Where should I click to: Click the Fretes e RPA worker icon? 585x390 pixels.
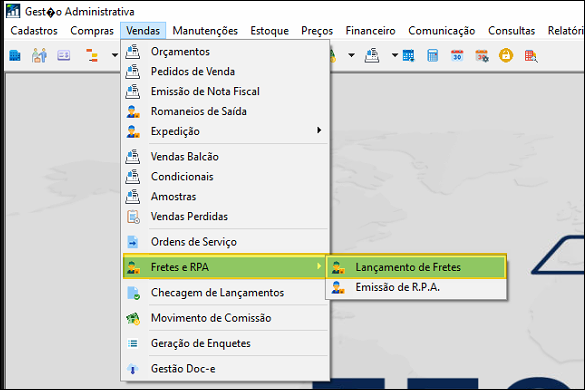(133, 268)
